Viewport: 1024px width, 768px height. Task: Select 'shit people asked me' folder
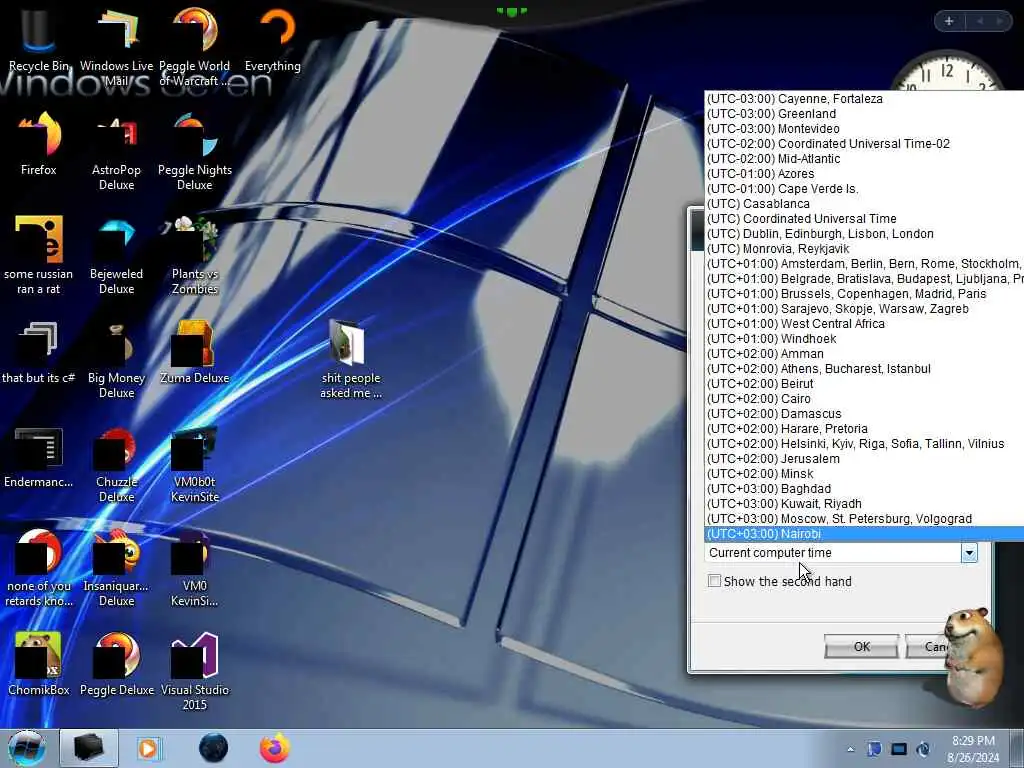[x=351, y=359]
